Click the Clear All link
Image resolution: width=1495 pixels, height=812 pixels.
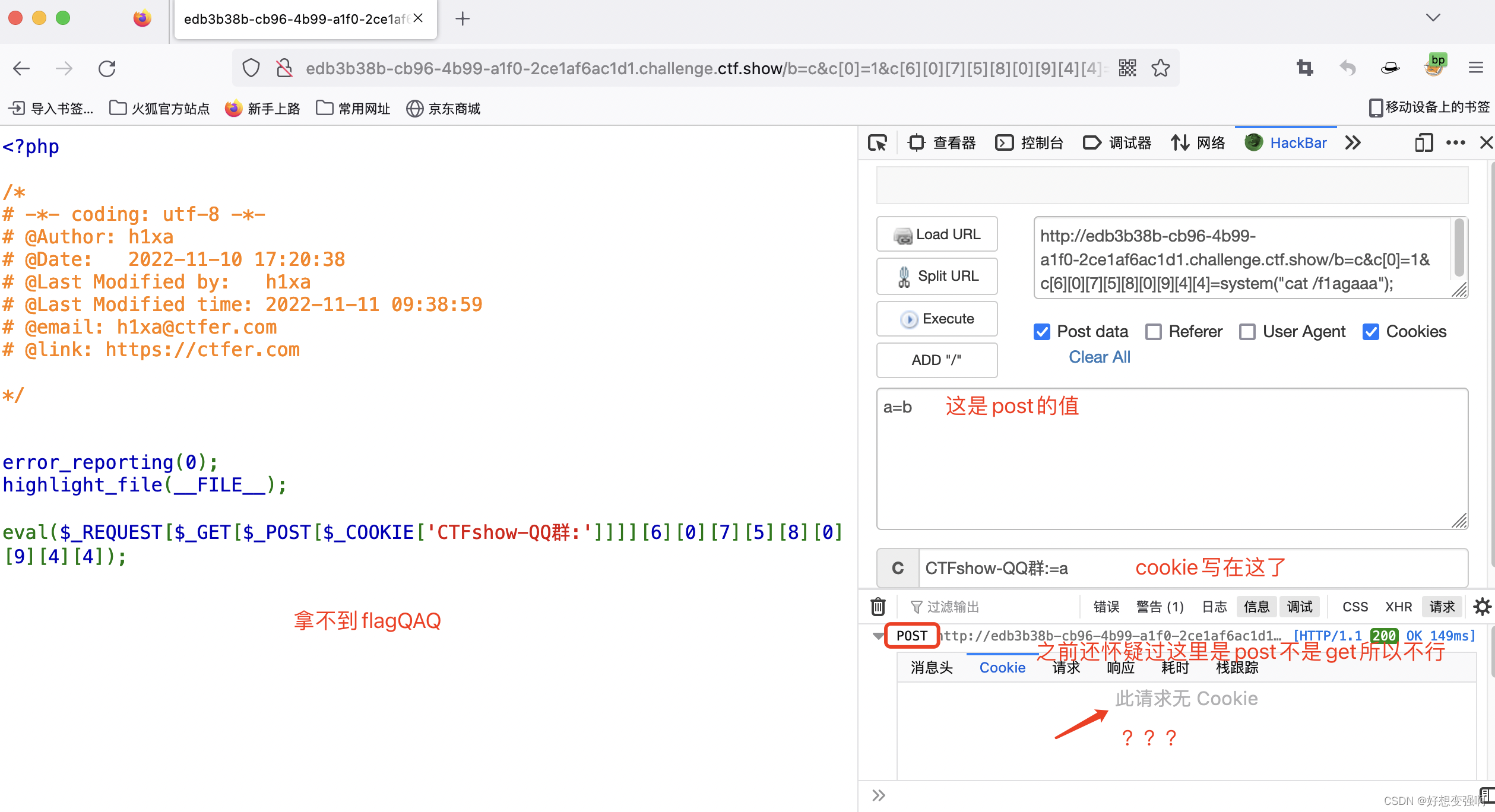point(1100,357)
